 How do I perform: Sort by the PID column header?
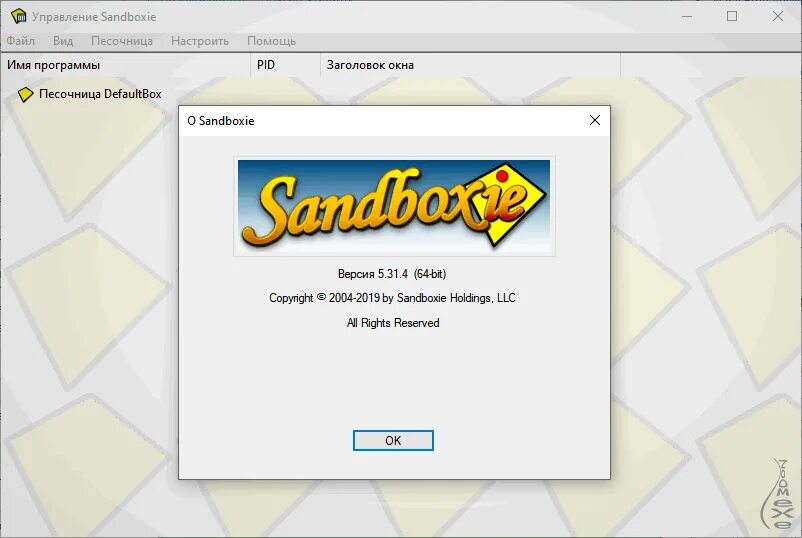click(x=285, y=65)
